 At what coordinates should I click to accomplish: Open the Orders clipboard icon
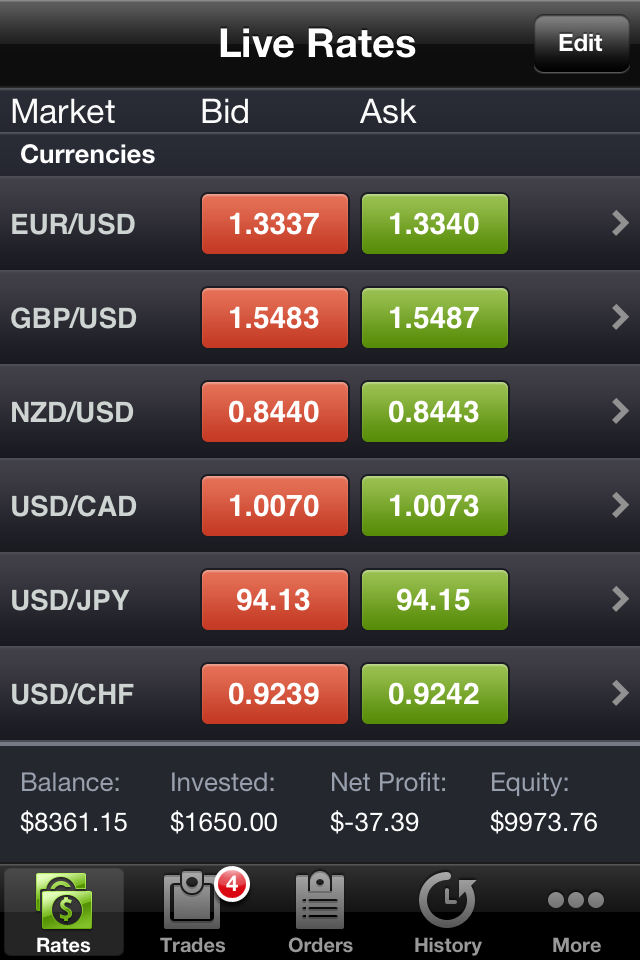click(320, 901)
